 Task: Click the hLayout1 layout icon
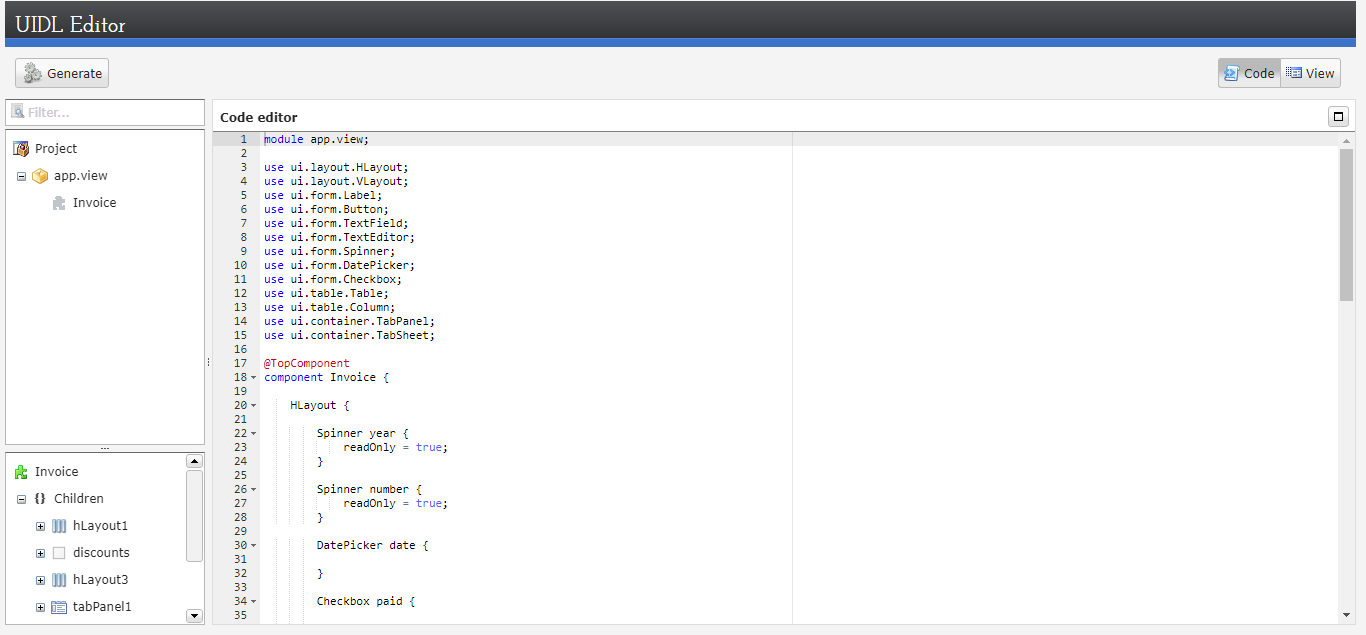59,526
